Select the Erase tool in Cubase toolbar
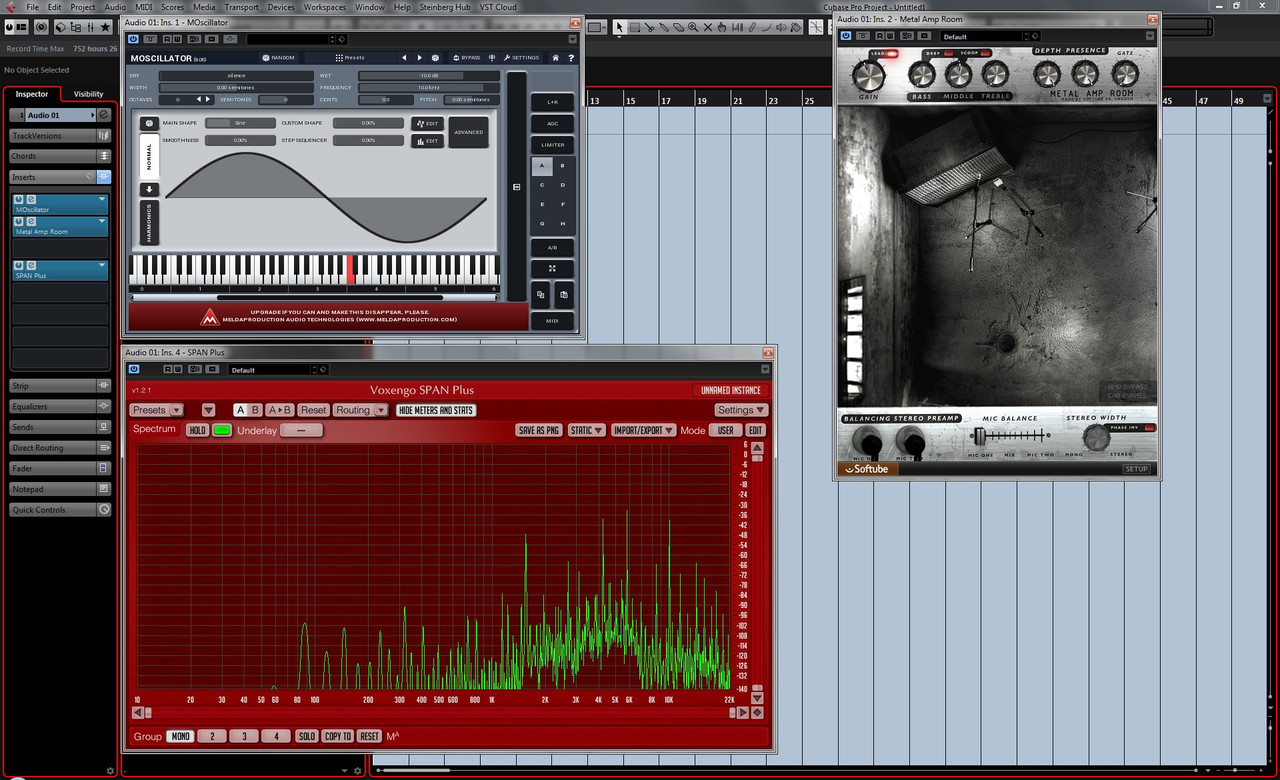 679,27
